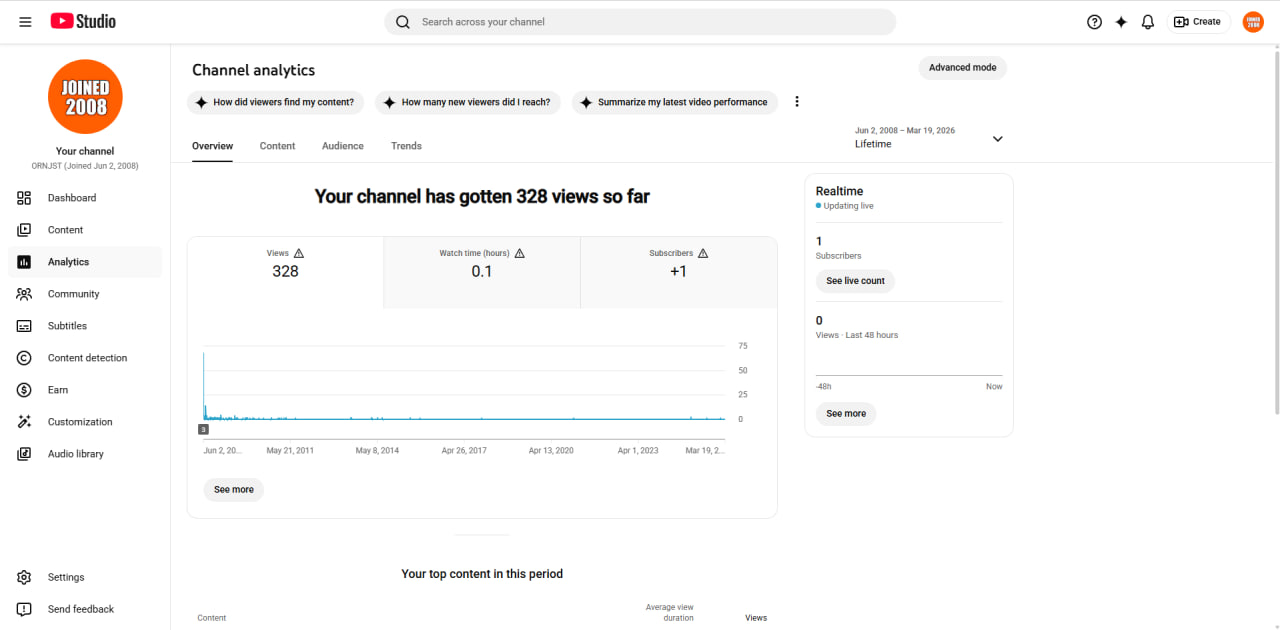Click the Customization wand icon

pyautogui.click(x=25, y=422)
